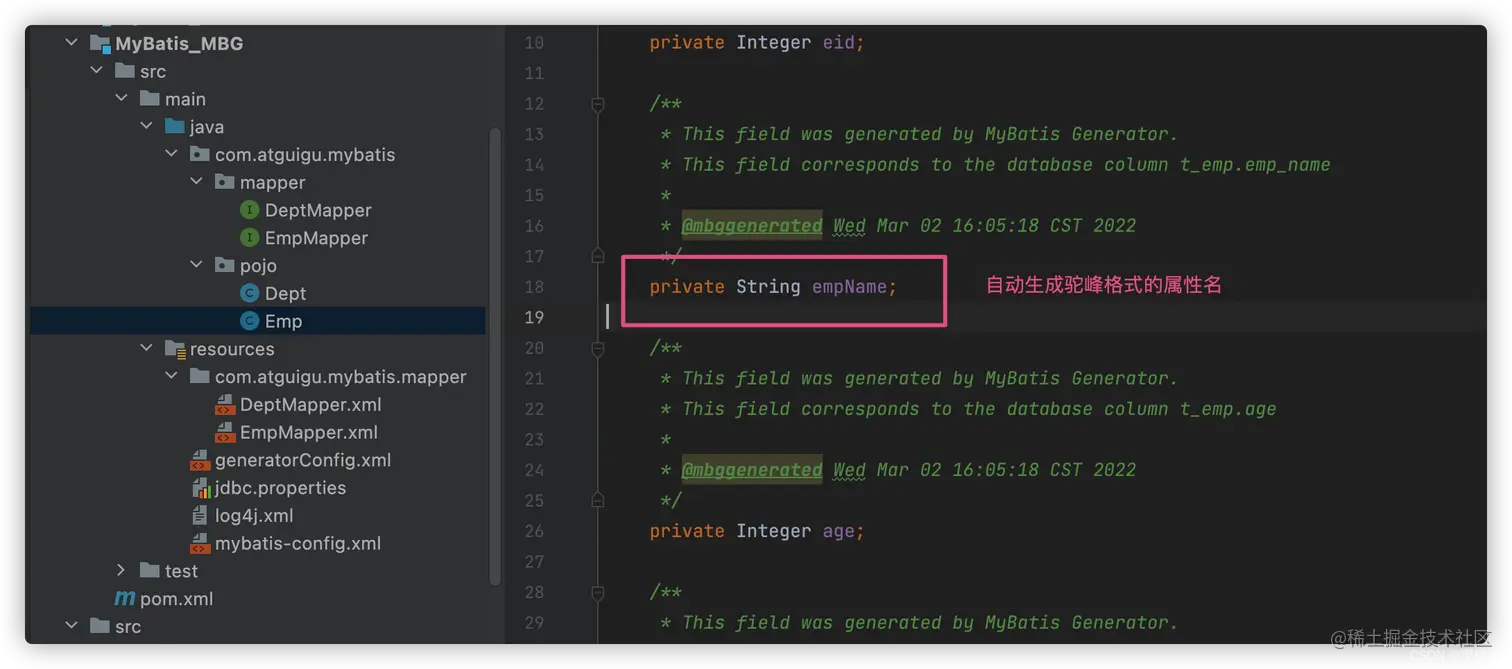Collapse the MyBatis_MBG project node
1512x669 pixels.
71,43
